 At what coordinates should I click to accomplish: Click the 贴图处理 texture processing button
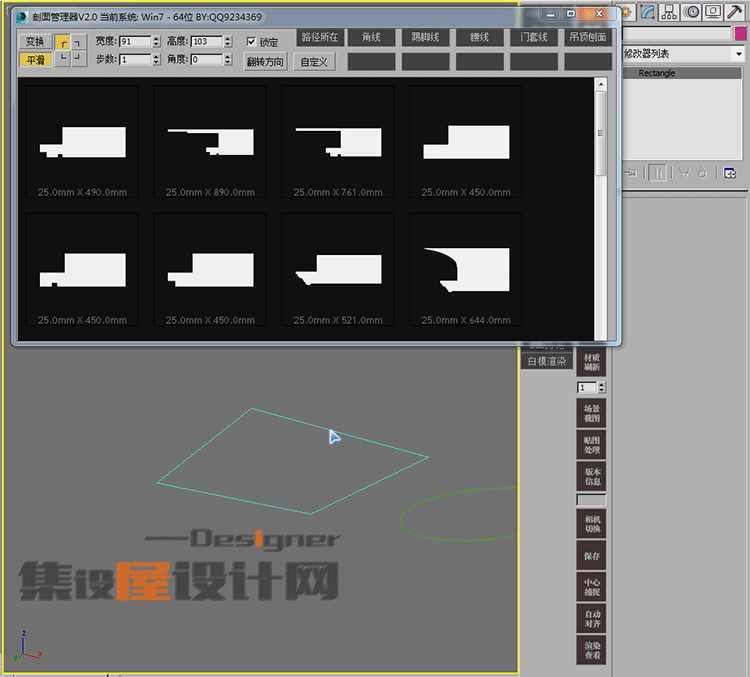[x=591, y=445]
